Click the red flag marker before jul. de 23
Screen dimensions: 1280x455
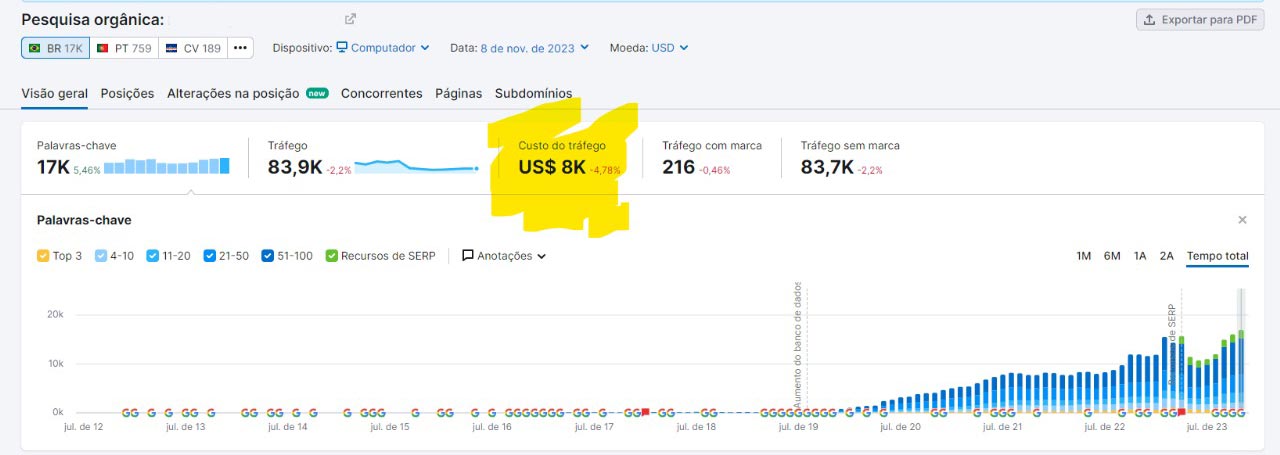point(1181,412)
